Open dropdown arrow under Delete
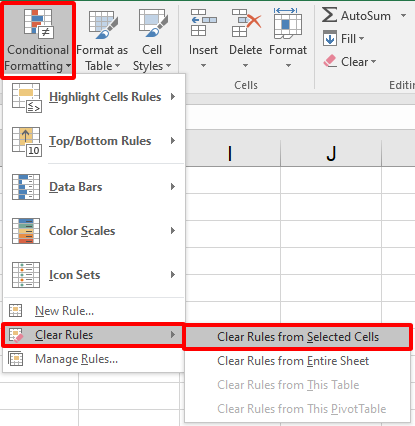415x426 pixels. (x=245, y=66)
